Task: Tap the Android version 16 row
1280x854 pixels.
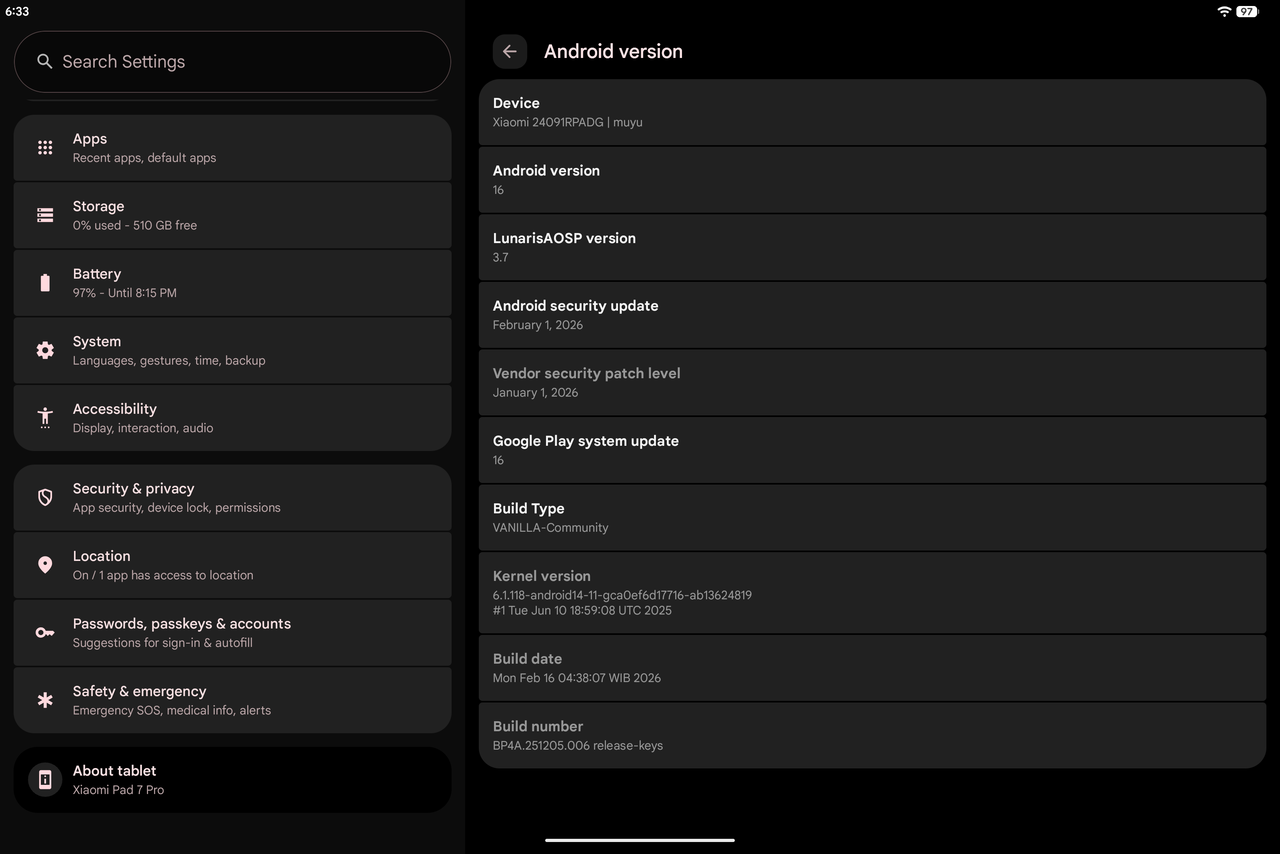Action: pos(873,180)
